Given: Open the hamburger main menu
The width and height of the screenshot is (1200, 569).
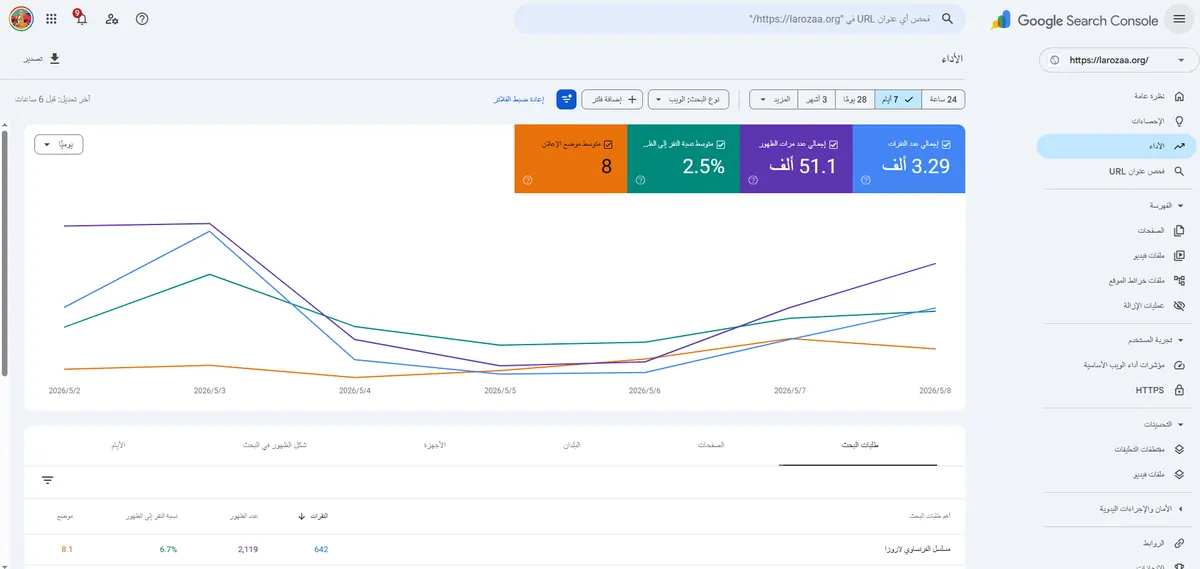Looking at the screenshot, I should [x=1180, y=19].
